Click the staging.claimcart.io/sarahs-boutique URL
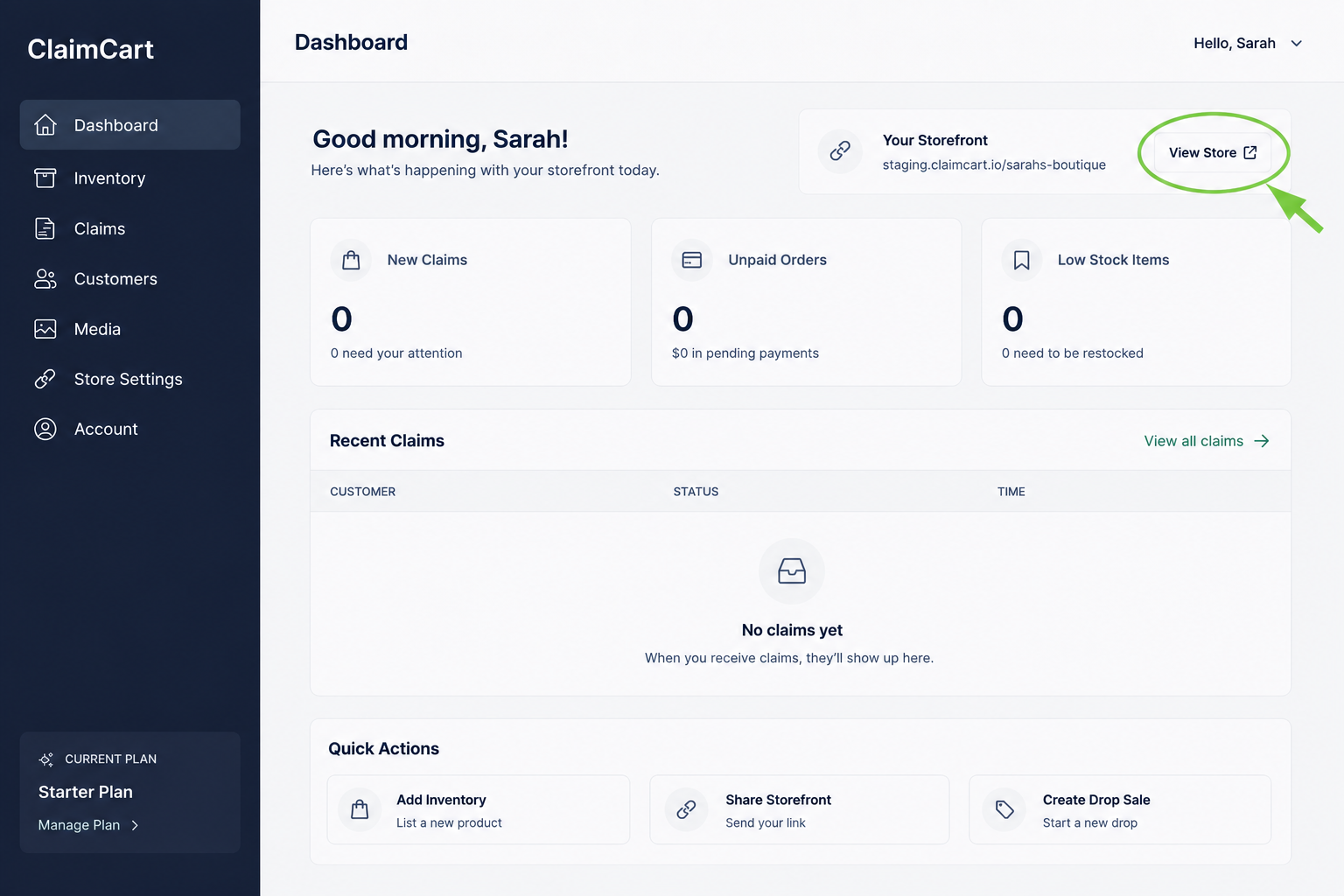This screenshot has height=896, width=1344. point(994,164)
